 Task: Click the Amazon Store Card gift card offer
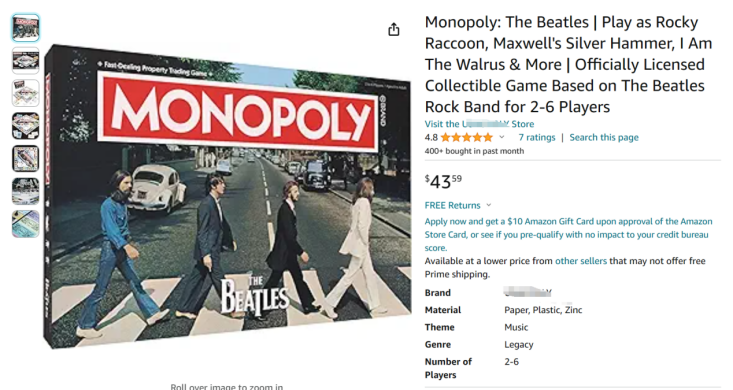tap(568, 234)
